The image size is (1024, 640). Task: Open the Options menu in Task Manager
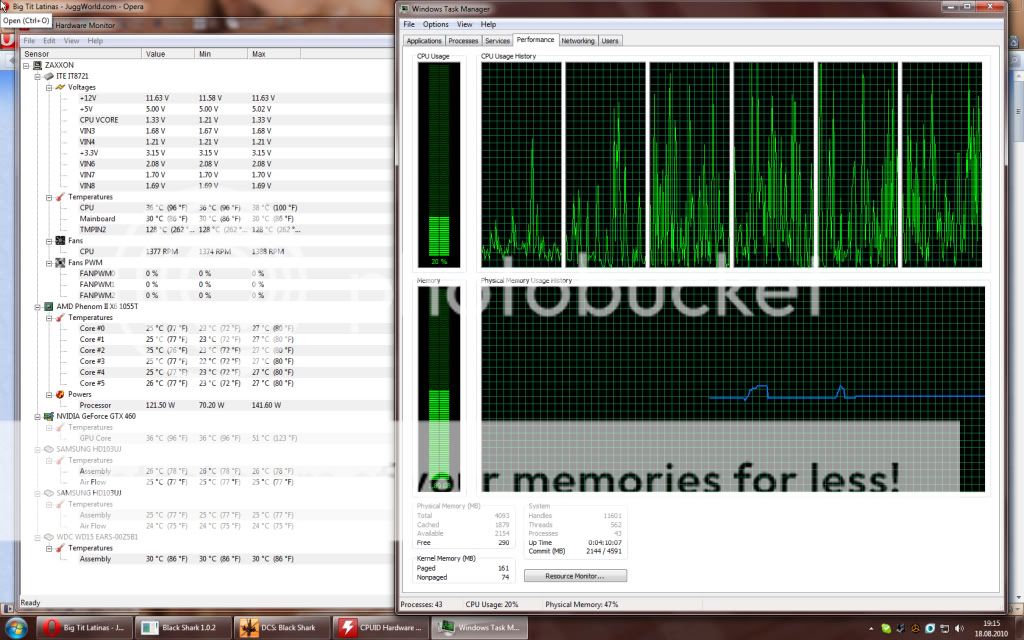(x=435, y=24)
